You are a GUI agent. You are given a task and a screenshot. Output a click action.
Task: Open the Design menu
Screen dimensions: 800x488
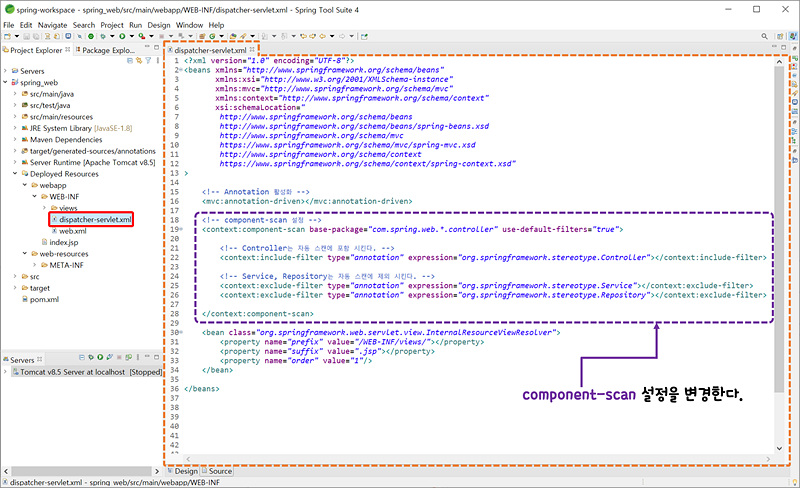tap(159, 25)
